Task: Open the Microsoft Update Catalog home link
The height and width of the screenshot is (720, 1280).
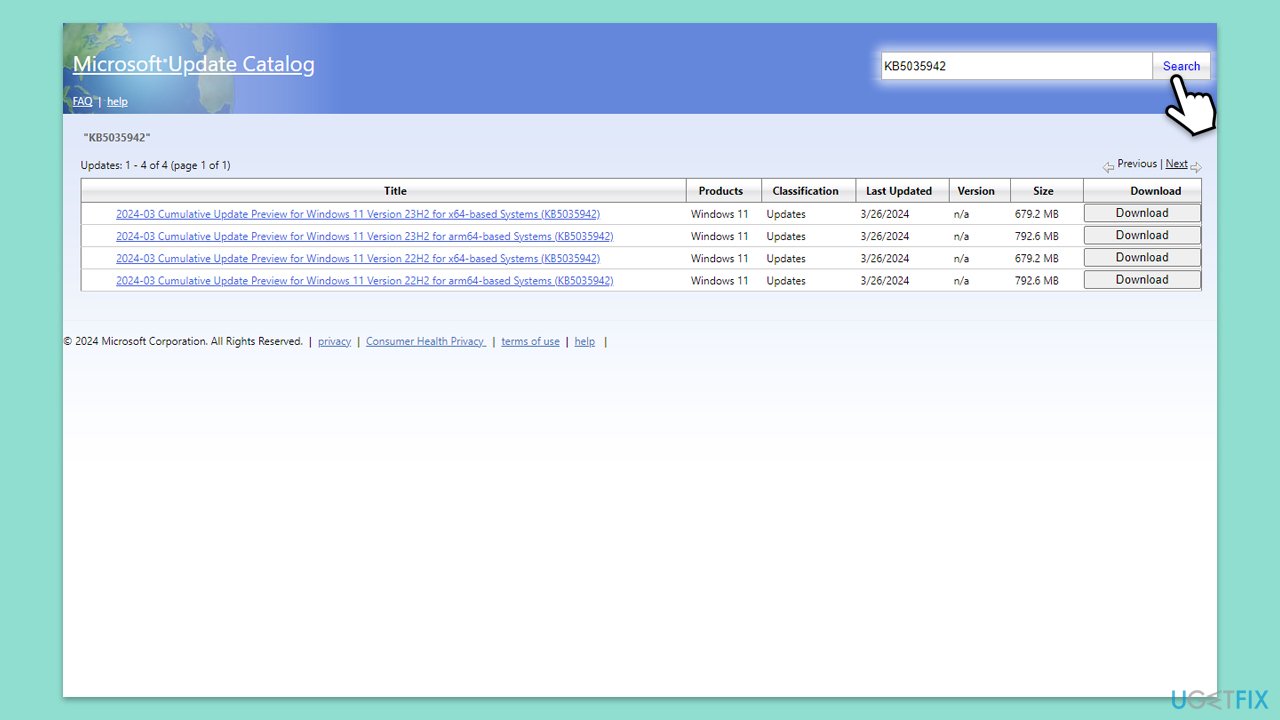Action: pos(194,65)
